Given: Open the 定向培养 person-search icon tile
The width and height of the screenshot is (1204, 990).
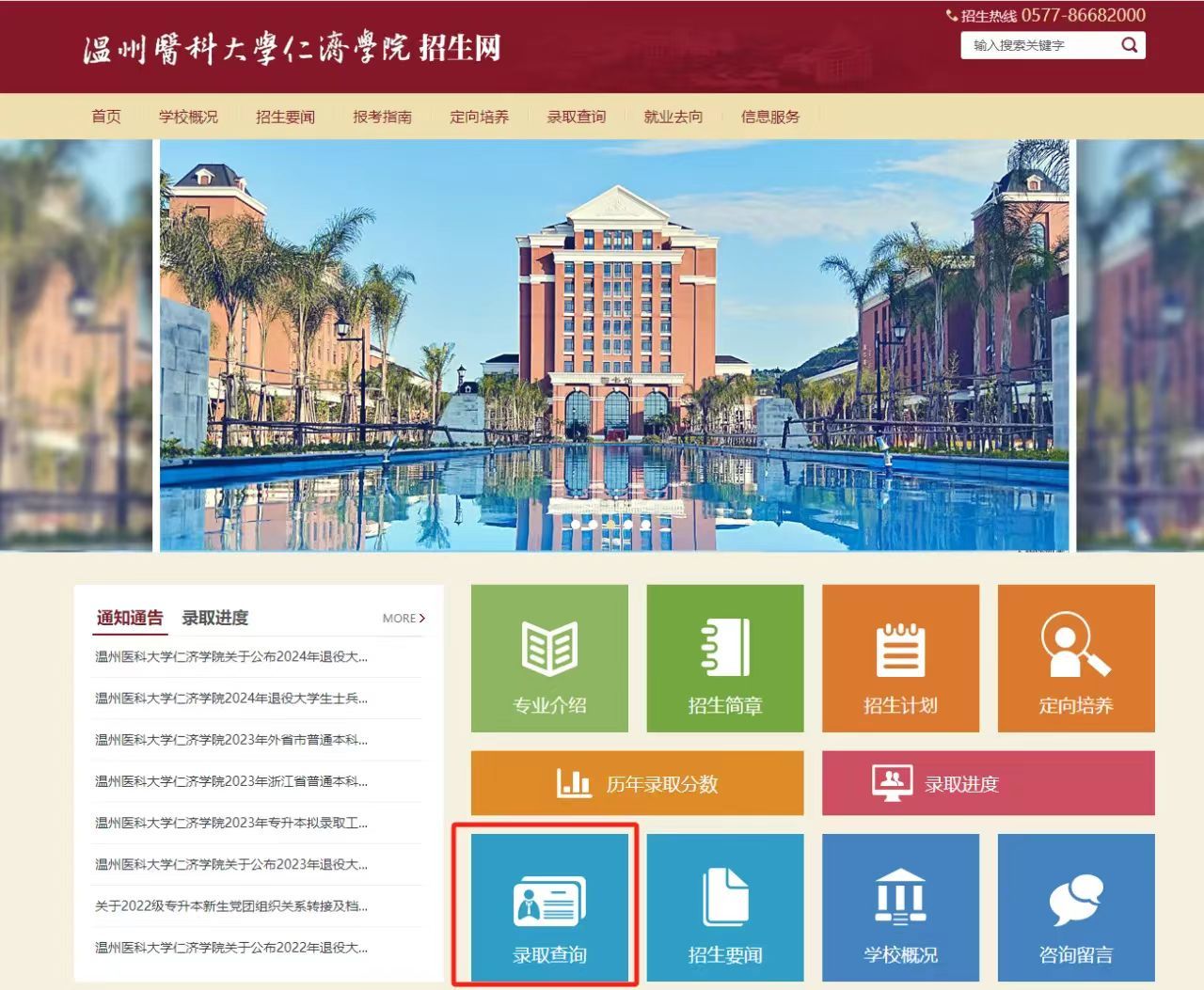Looking at the screenshot, I should 1075,658.
